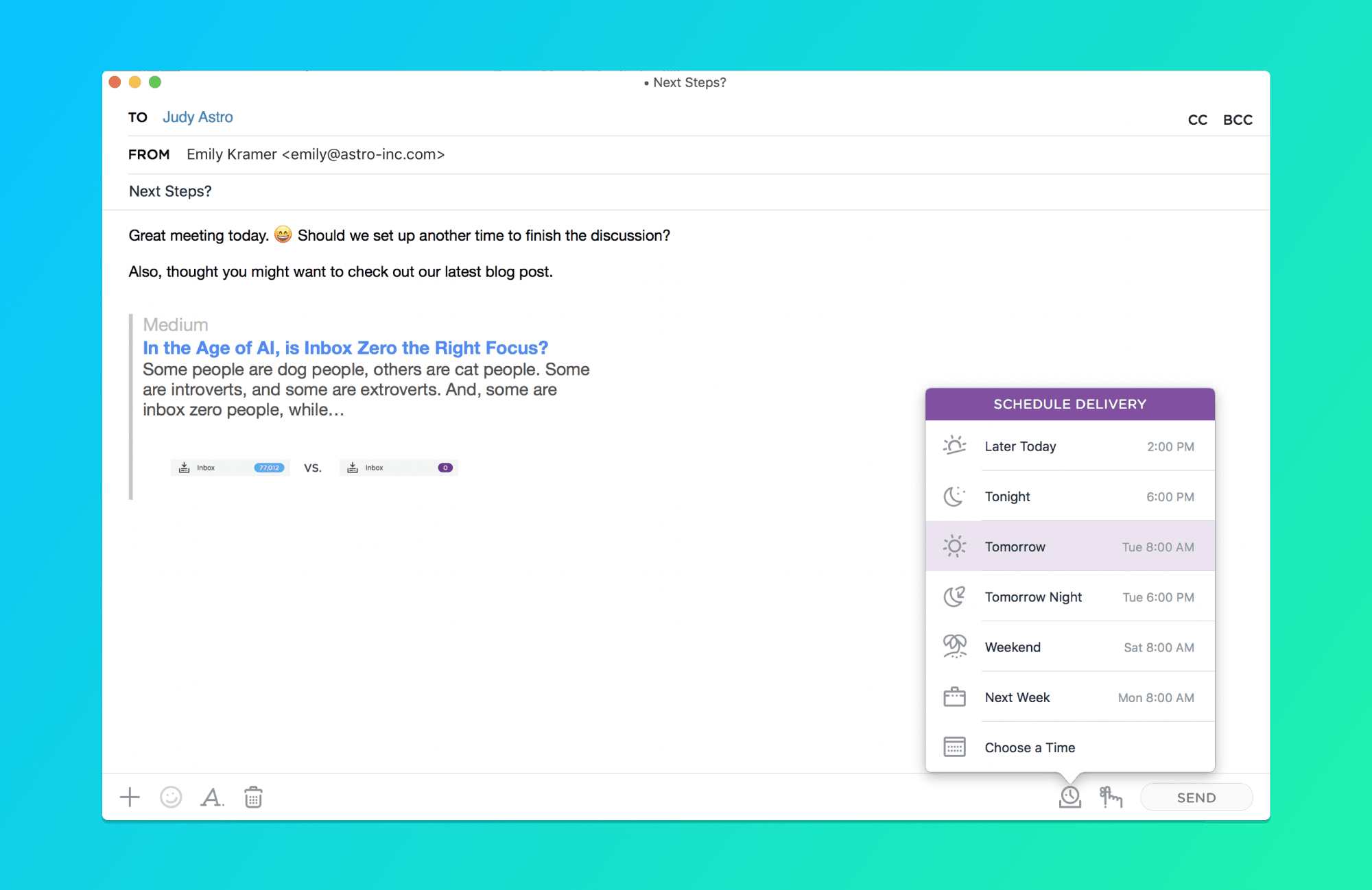Screen dimensions: 1372x890
Task: Click the schedule delivery clock icon
Action: pos(1069,797)
